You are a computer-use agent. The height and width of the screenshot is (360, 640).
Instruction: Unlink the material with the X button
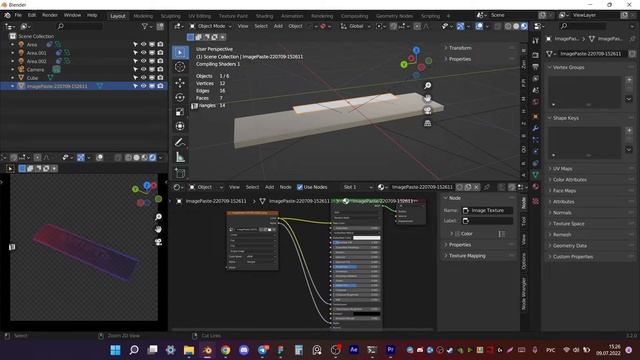(x=476, y=187)
